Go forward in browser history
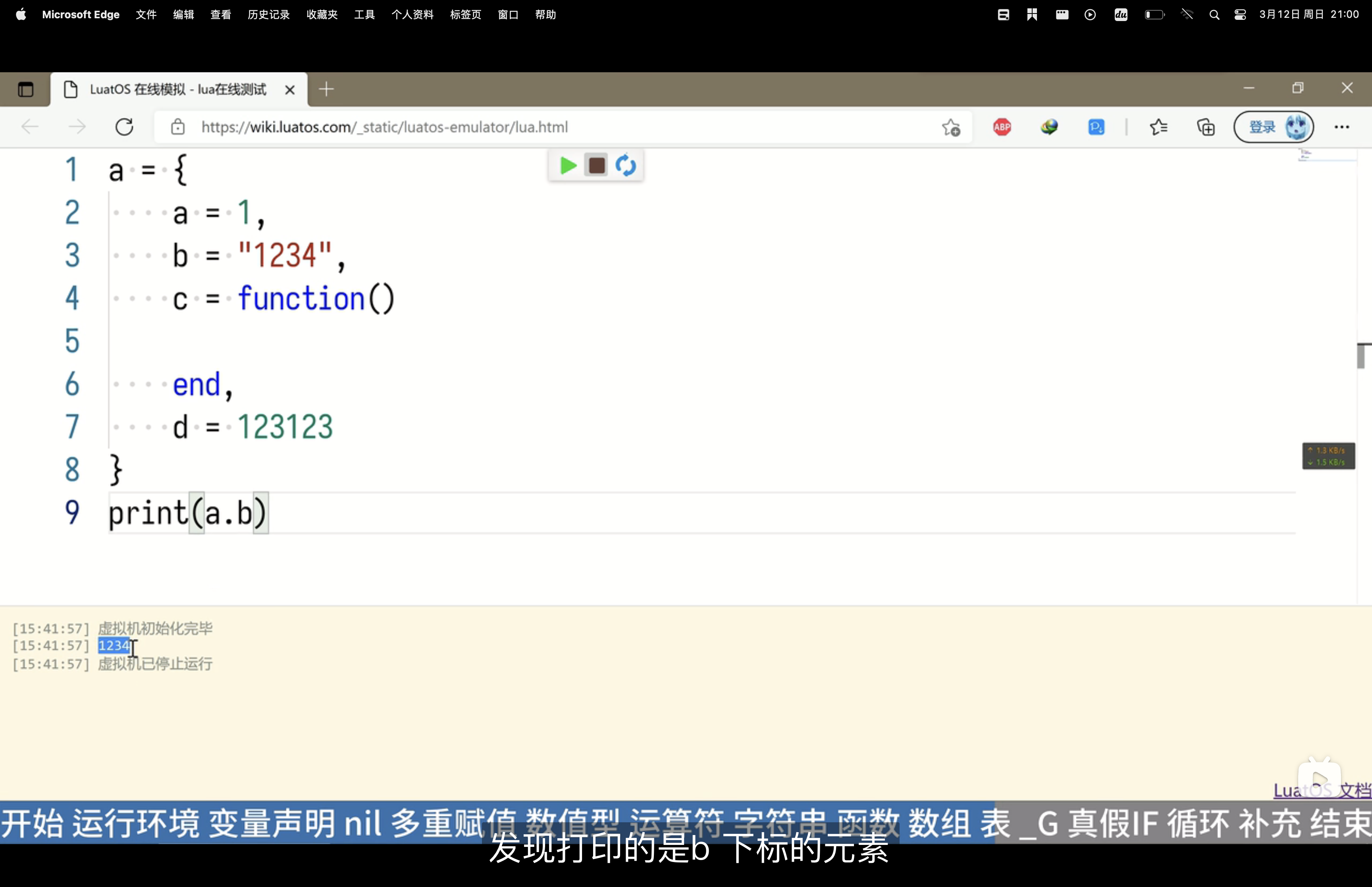Viewport: 1372px width, 887px height. (x=77, y=127)
